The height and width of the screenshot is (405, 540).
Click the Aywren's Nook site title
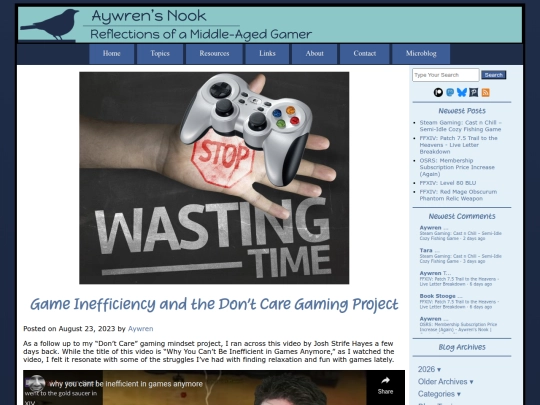click(149, 16)
